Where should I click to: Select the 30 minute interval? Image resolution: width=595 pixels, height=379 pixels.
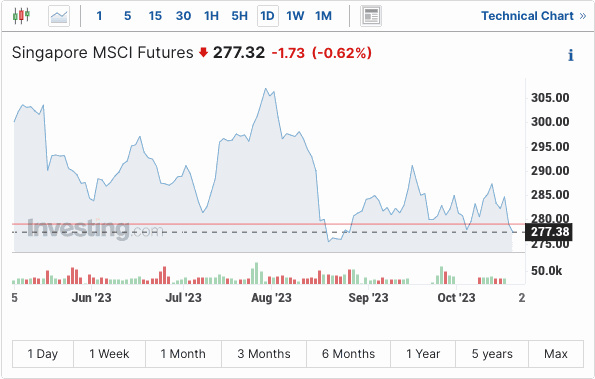[183, 16]
